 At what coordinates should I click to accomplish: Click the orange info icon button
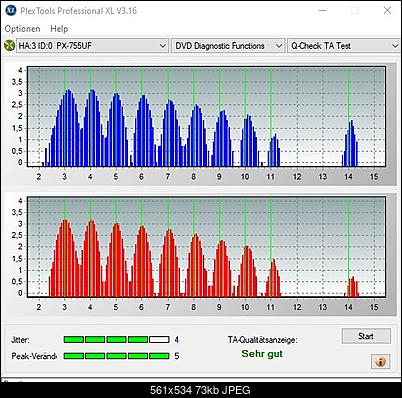[381, 362]
